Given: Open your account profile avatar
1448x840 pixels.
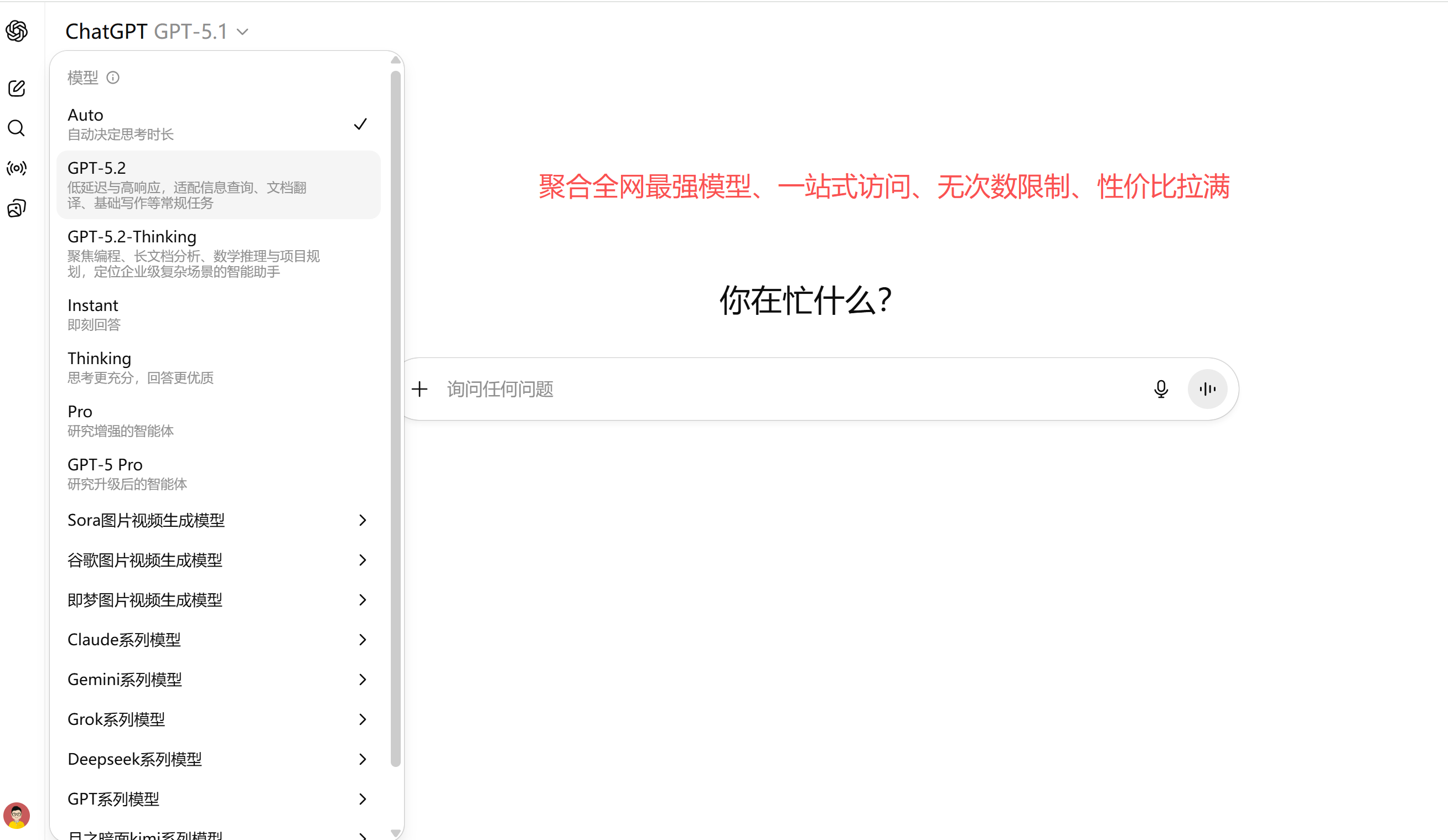Looking at the screenshot, I should (17, 815).
